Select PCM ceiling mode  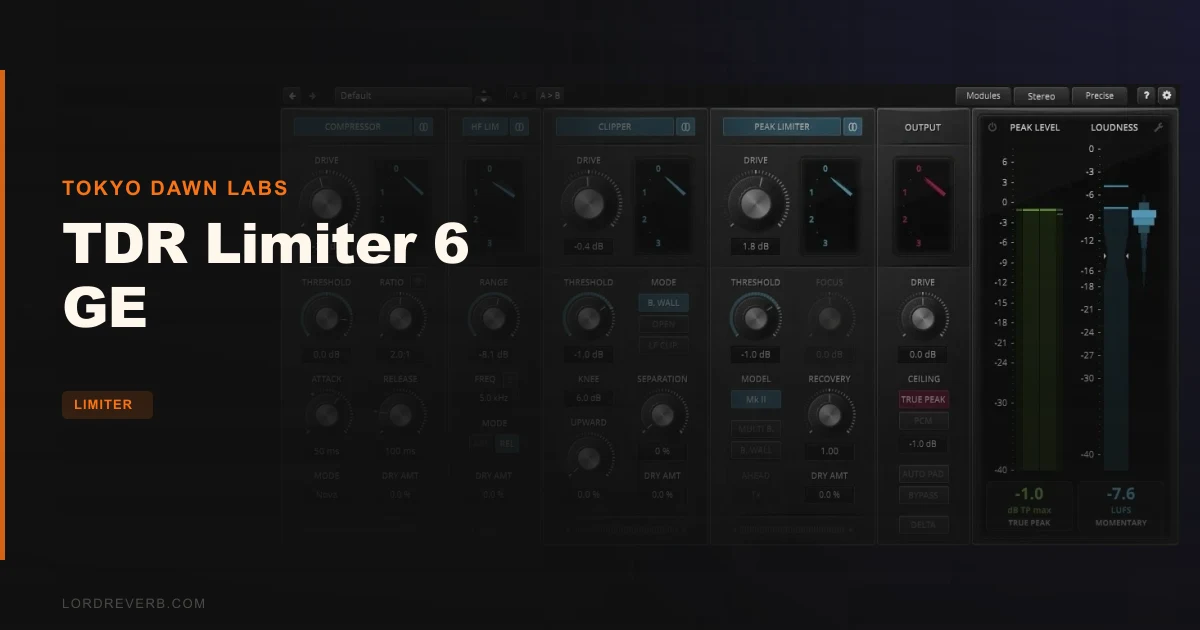[x=923, y=421]
